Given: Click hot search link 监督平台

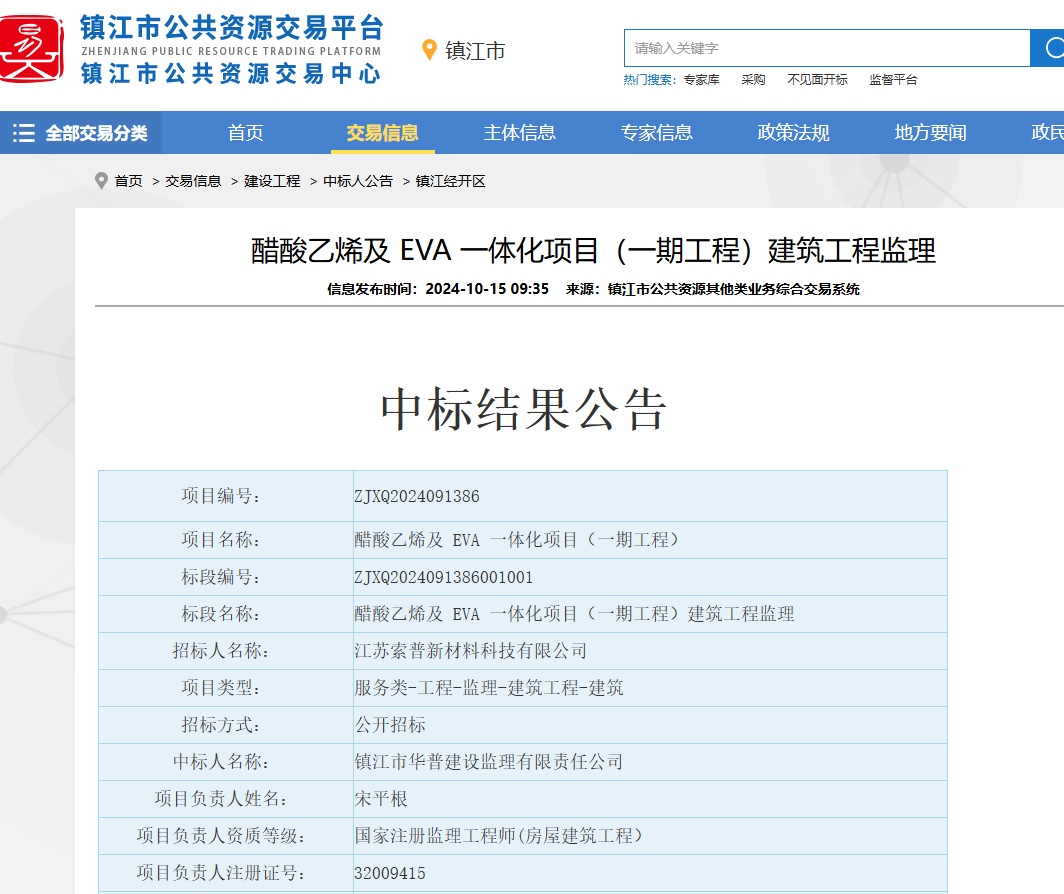Looking at the screenshot, I should (x=893, y=80).
